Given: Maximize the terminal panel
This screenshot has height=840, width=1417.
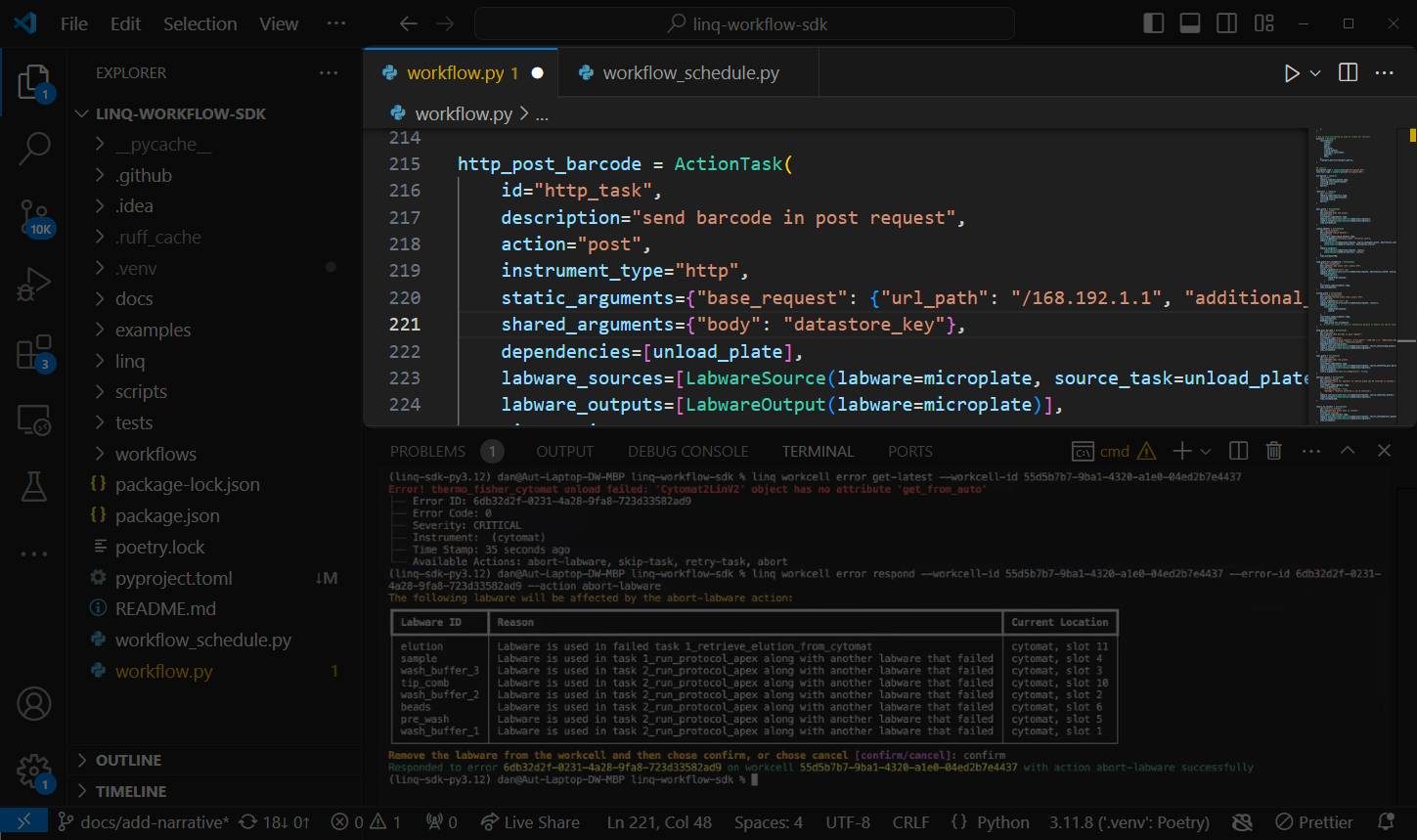Looking at the screenshot, I should click(x=1348, y=450).
